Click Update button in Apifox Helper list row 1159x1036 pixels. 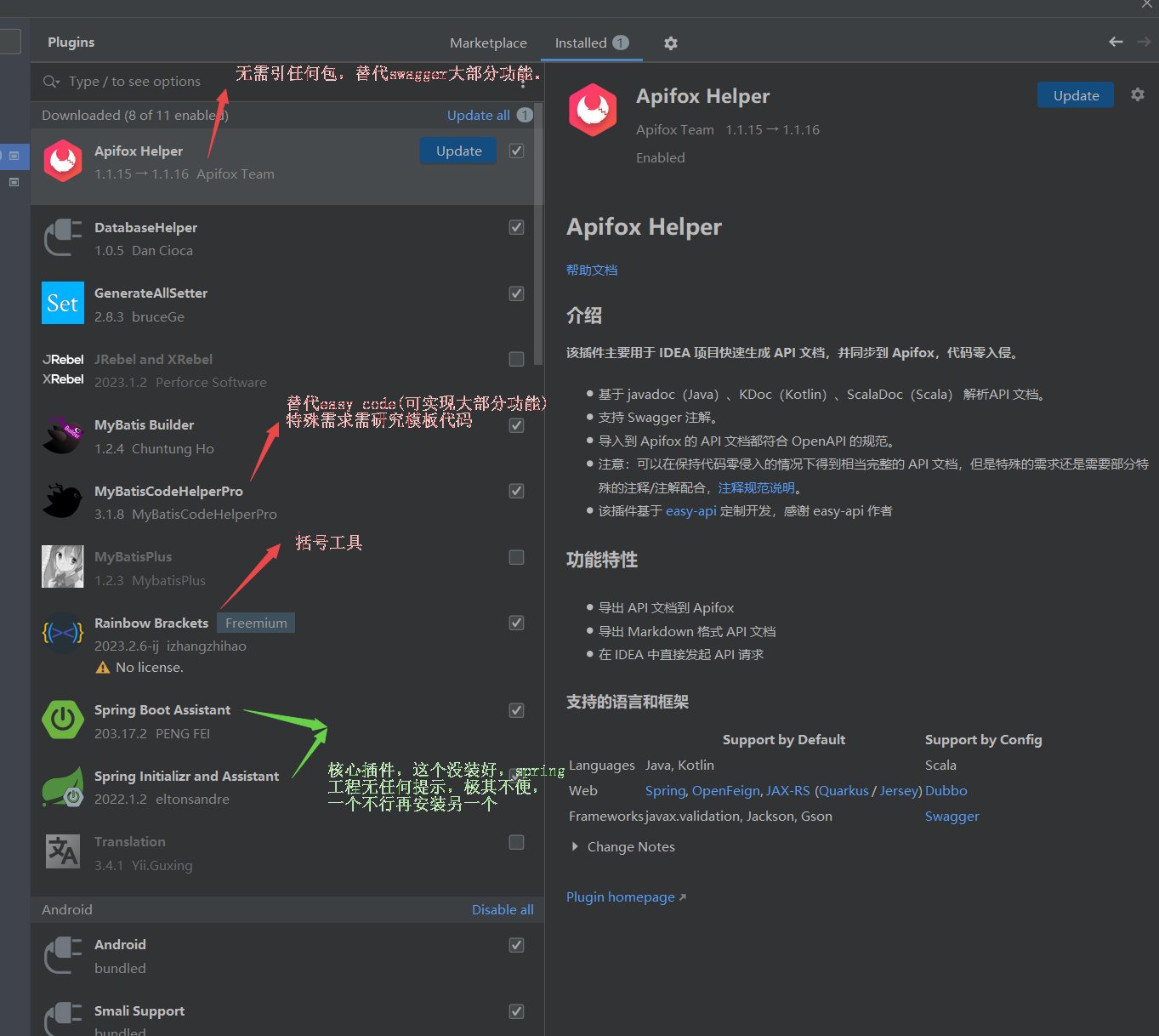click(x=459, y=151)
